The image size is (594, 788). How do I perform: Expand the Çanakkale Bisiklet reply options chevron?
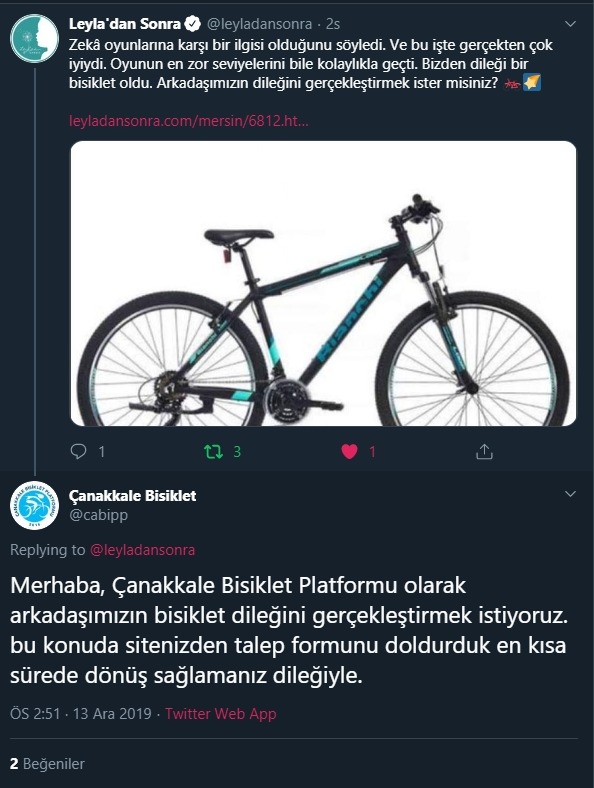(x=570, y=494)
